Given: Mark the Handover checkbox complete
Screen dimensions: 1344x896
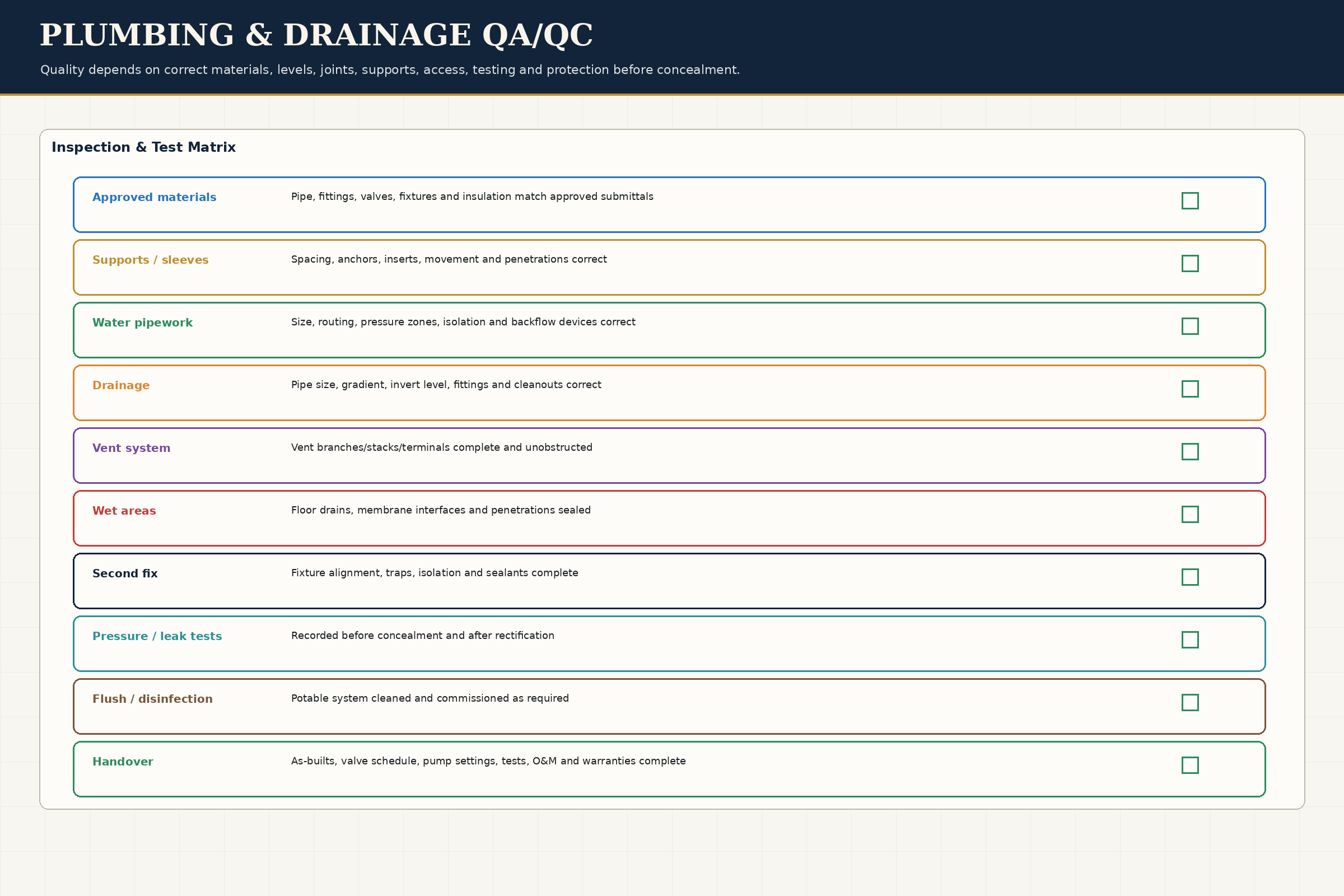Looking at the screenshot, I should click(x=1191, y=765).
